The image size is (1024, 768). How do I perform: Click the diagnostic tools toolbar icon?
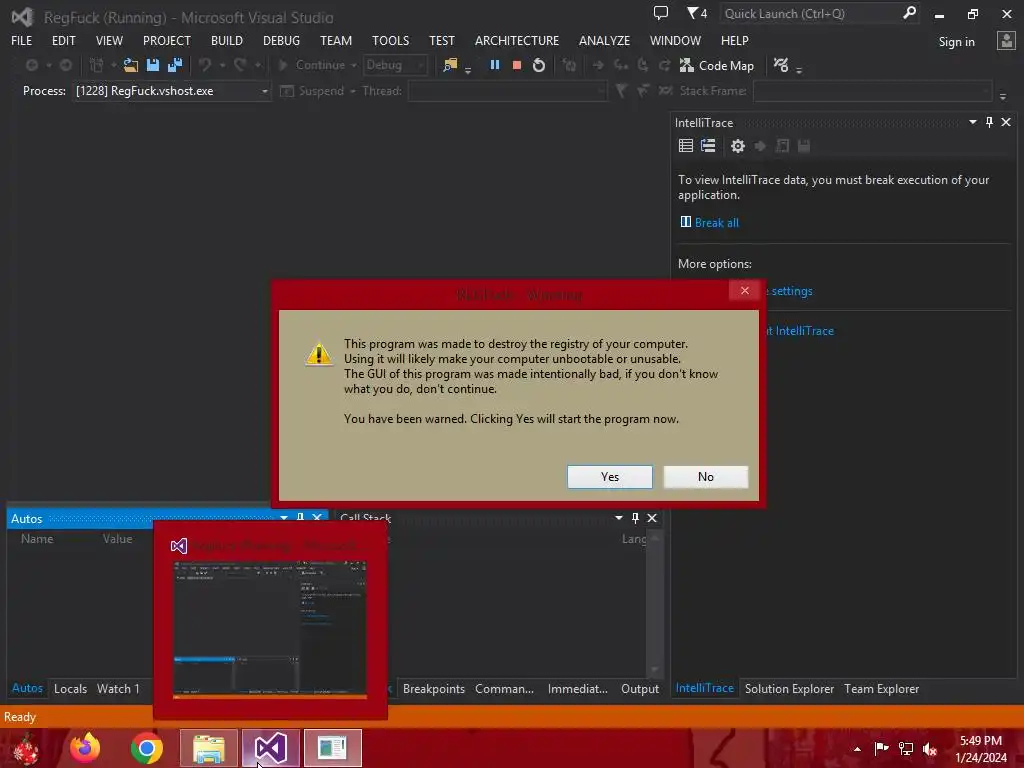point(781,65)
